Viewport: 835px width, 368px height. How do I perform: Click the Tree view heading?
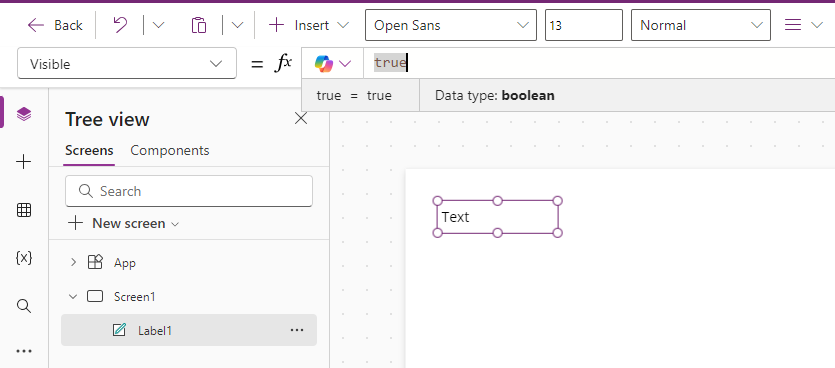107,119
